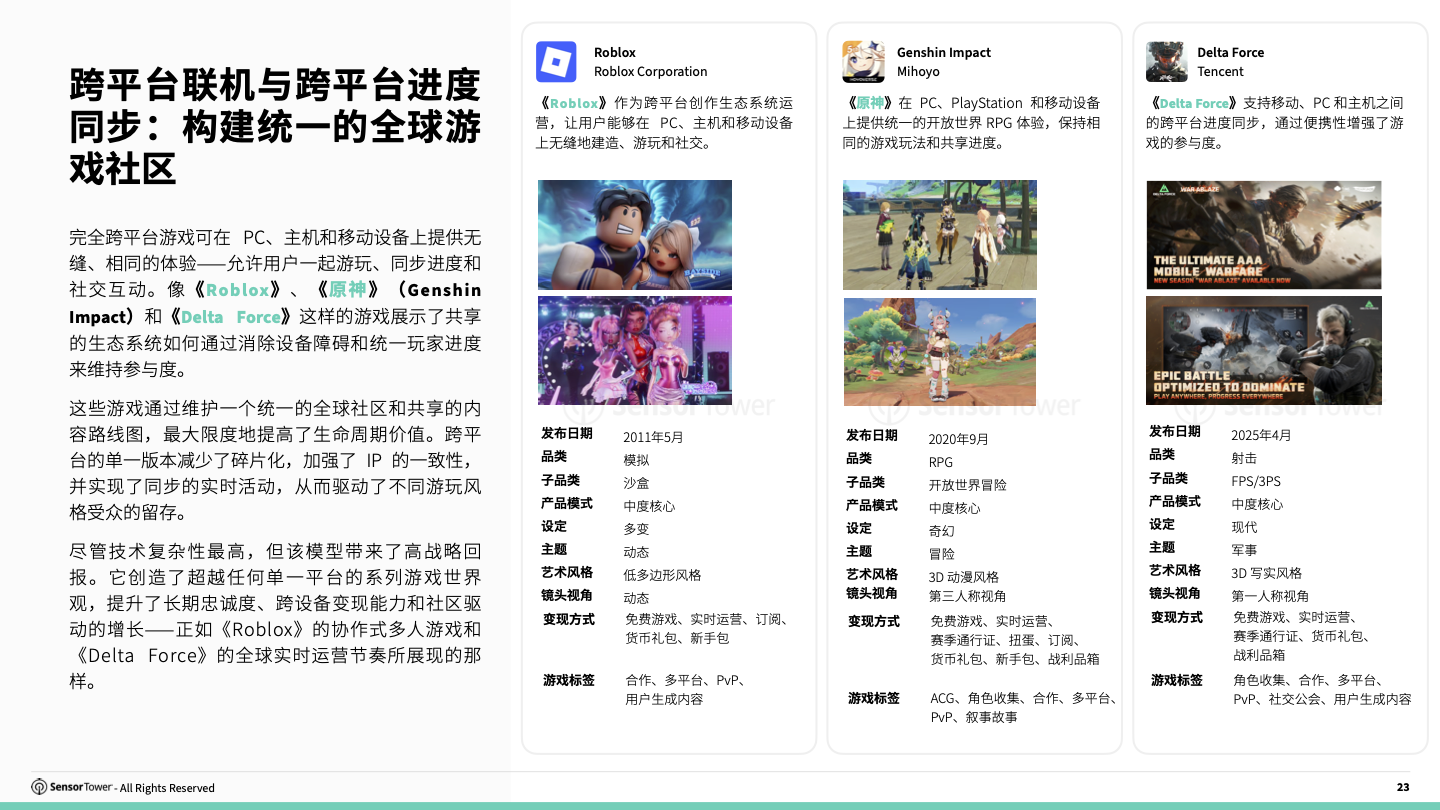Screen dimensions: 1440x810
Task: Click Delta Force tags starting 角色收集
Action: click(1322, 690)
